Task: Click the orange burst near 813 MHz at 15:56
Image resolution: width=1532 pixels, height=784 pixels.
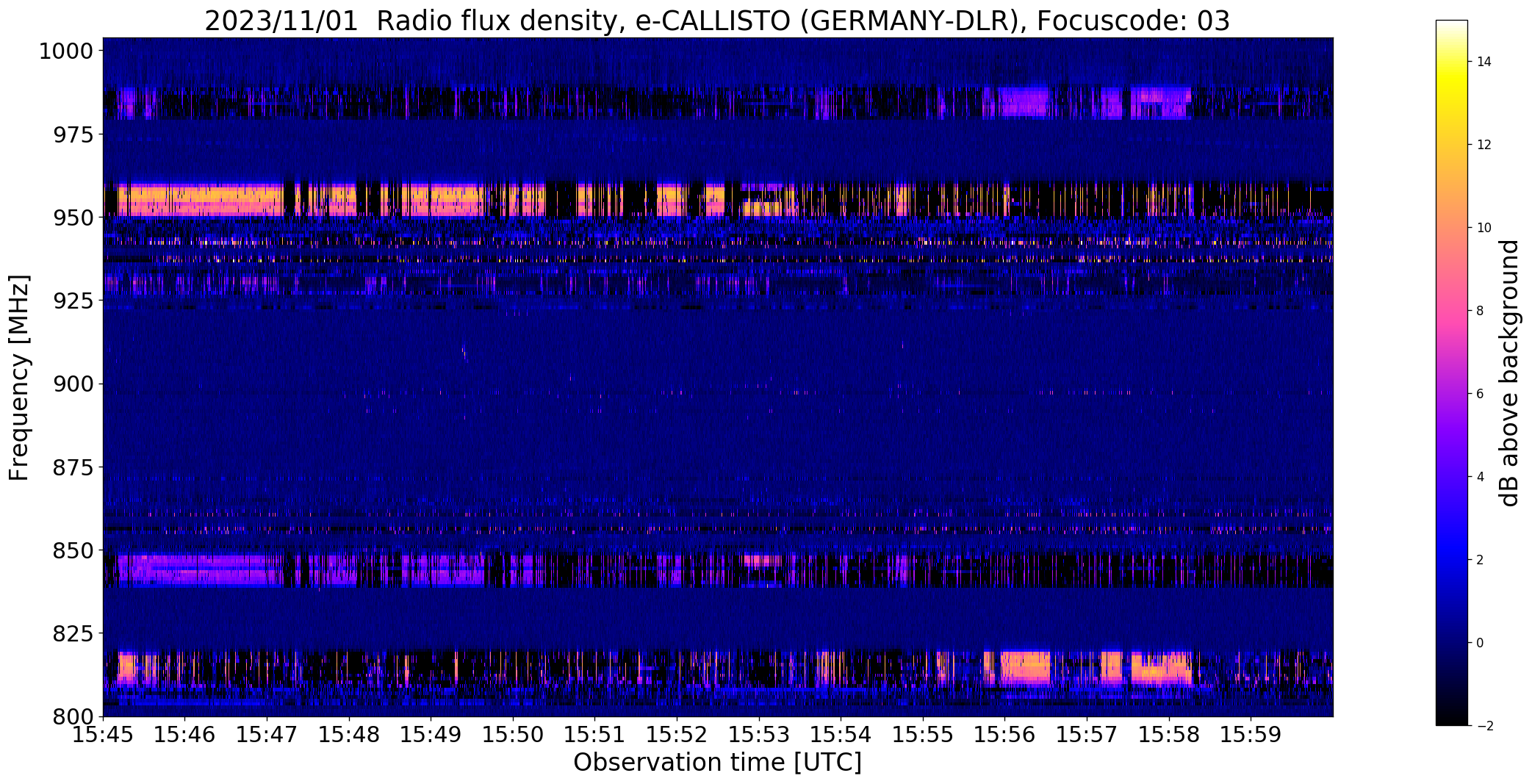Action: 1025,667
